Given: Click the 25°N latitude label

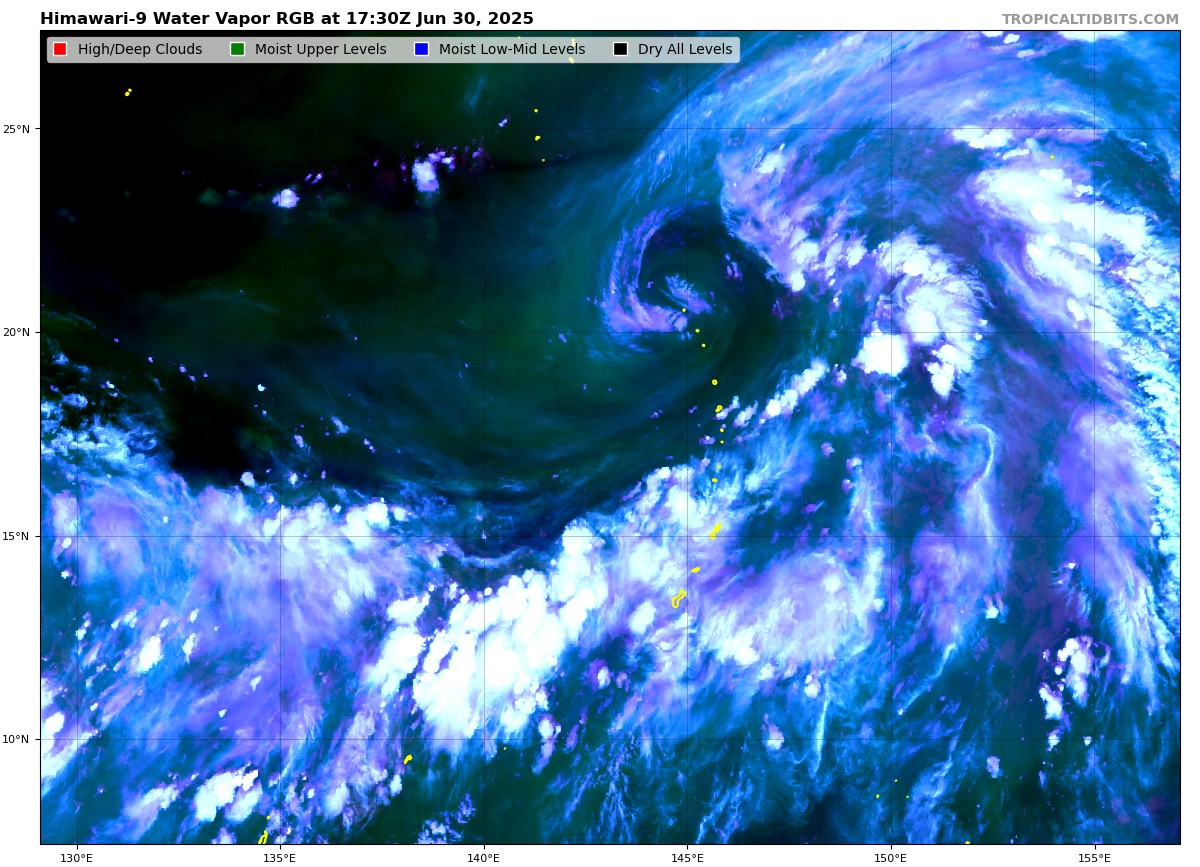Looking at the screenshot, I should click(17, 129).
